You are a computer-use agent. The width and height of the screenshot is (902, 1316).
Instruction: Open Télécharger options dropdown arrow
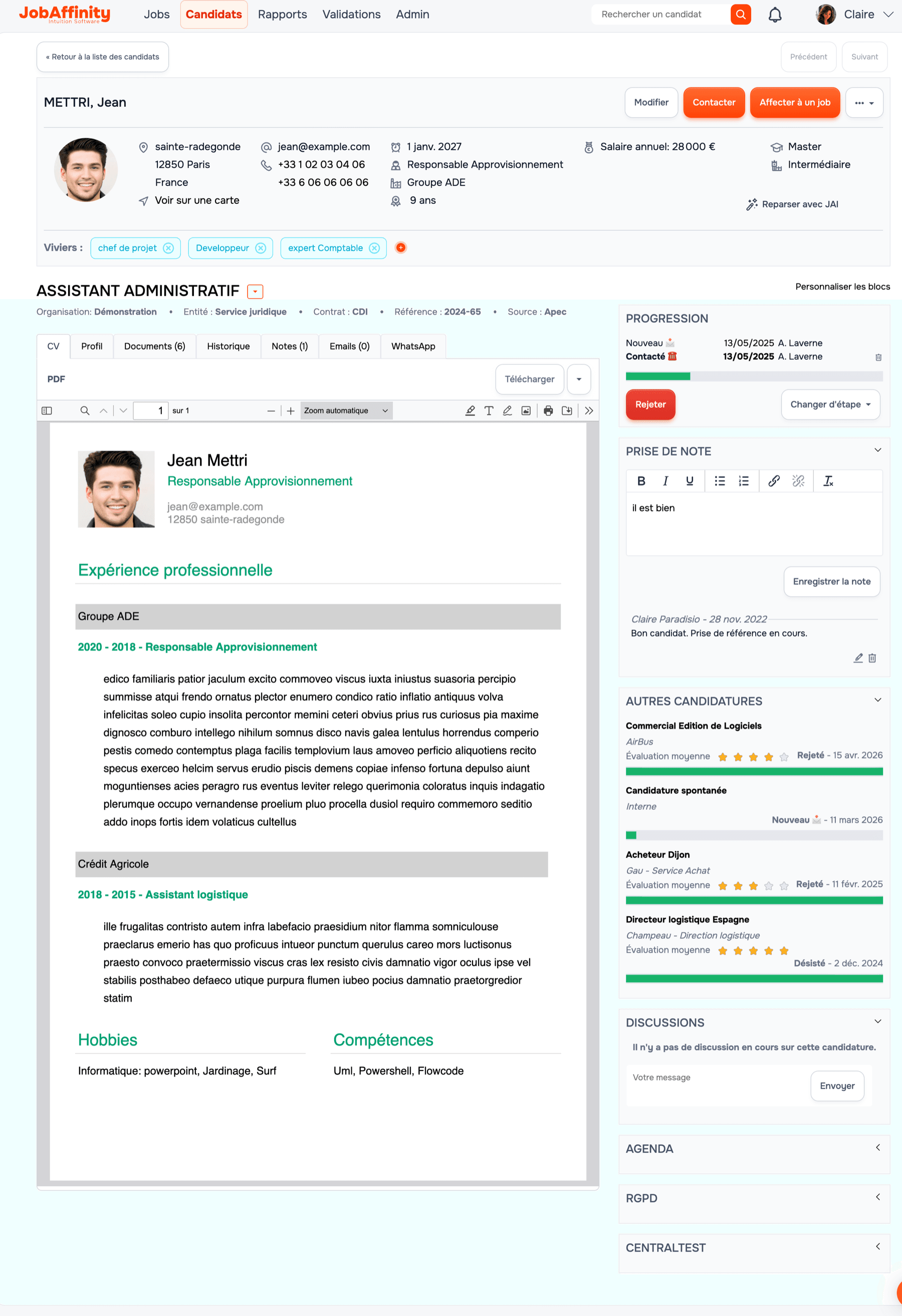[578, 379]
